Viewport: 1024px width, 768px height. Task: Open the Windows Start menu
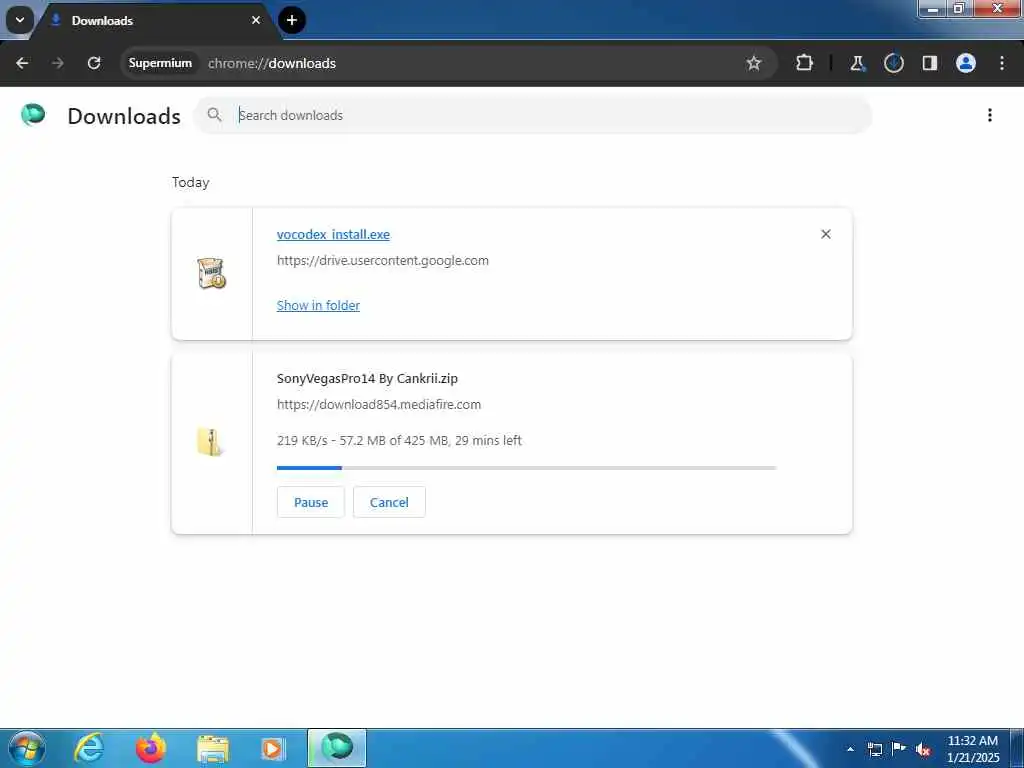click(27, 748)
